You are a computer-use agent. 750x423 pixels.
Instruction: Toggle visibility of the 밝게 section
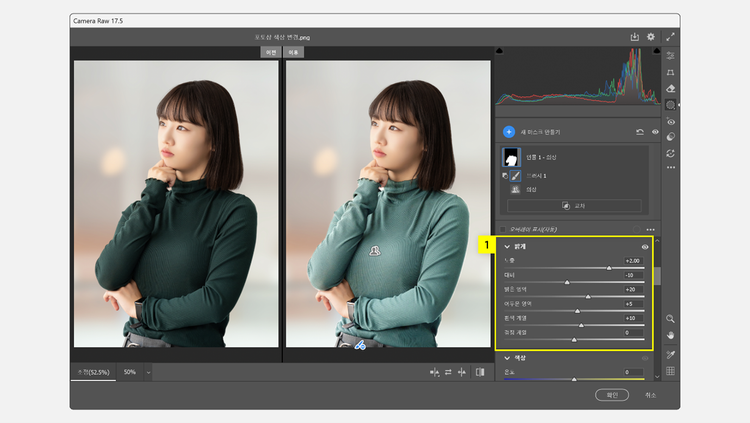[x=645, y=246]
